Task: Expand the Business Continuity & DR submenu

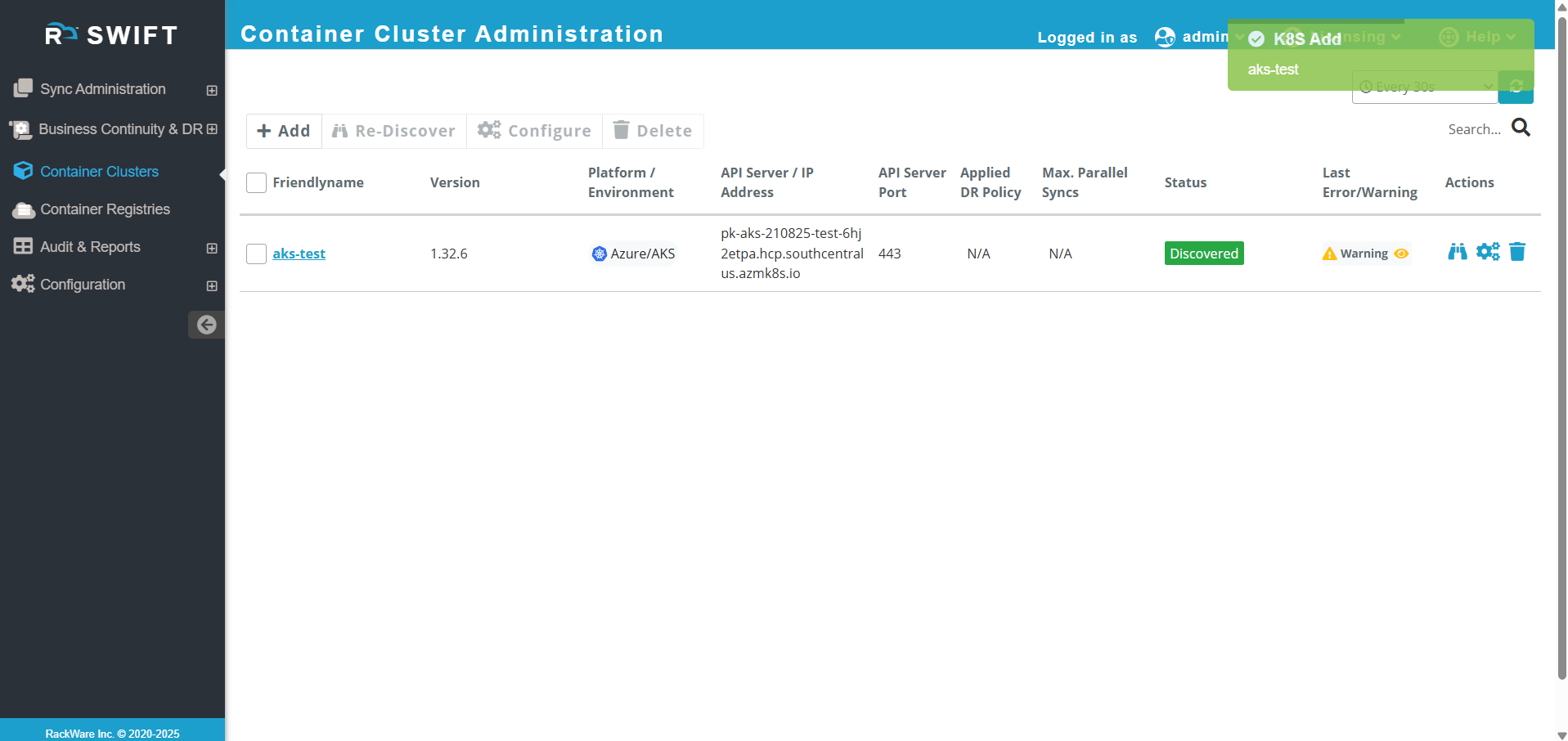Action: coord(212,129)
